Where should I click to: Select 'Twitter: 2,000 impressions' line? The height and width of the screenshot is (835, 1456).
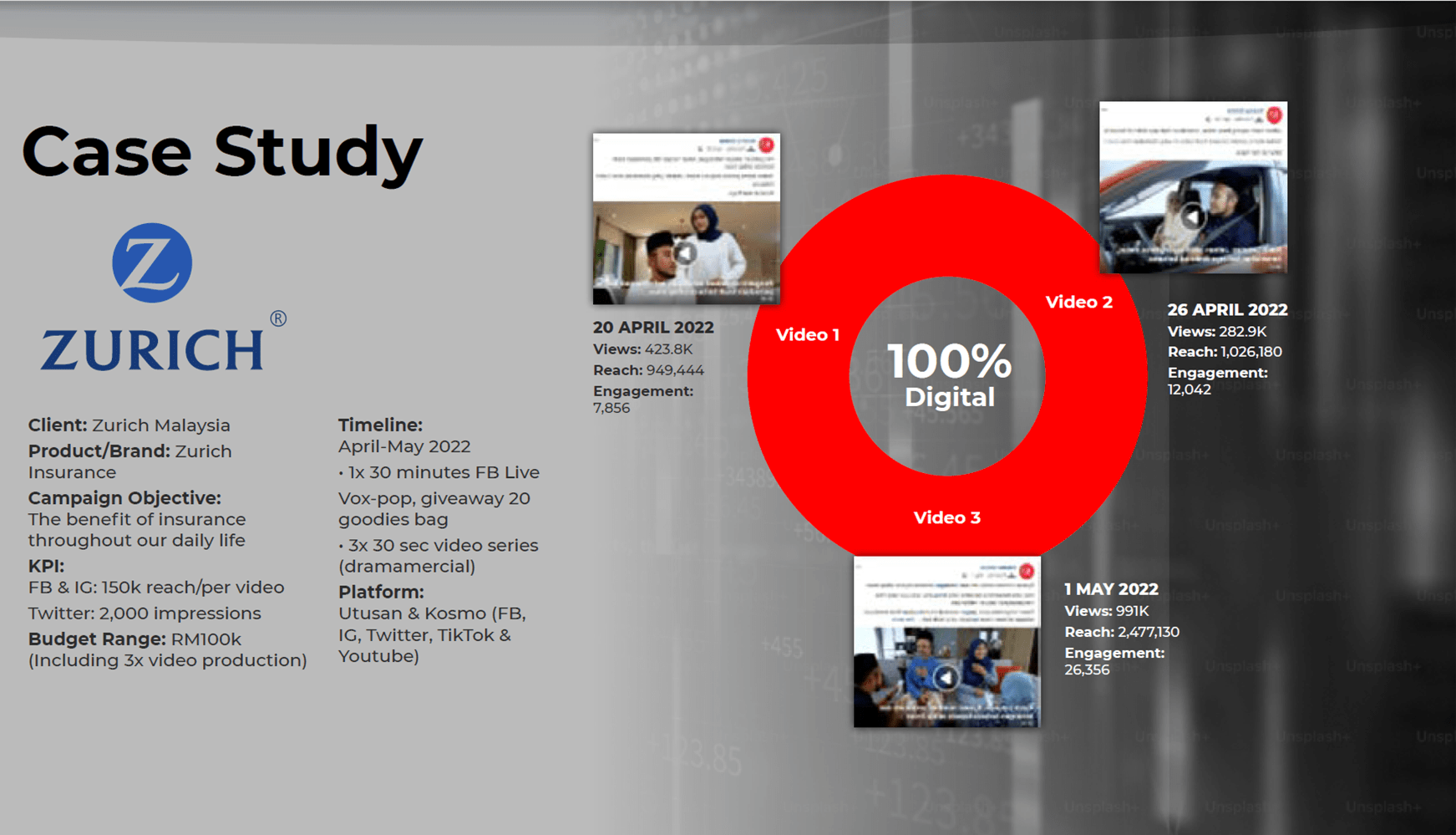click(x=145, y=614)
